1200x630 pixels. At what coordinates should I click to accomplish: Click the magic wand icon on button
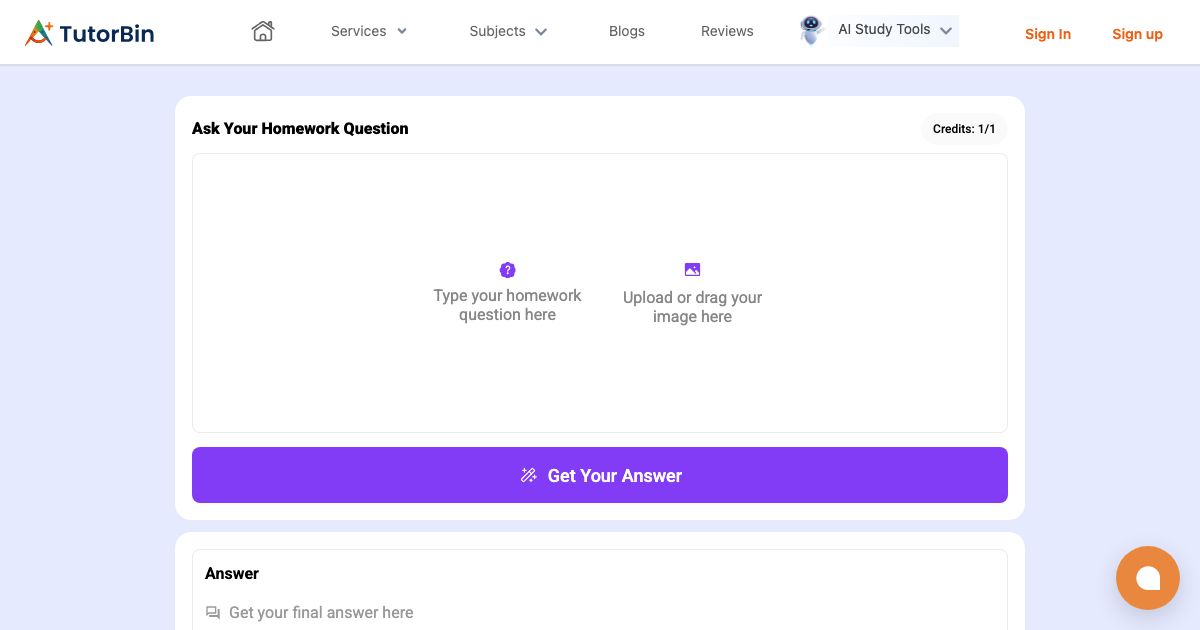pyautogui.click(x=529, y=475)
